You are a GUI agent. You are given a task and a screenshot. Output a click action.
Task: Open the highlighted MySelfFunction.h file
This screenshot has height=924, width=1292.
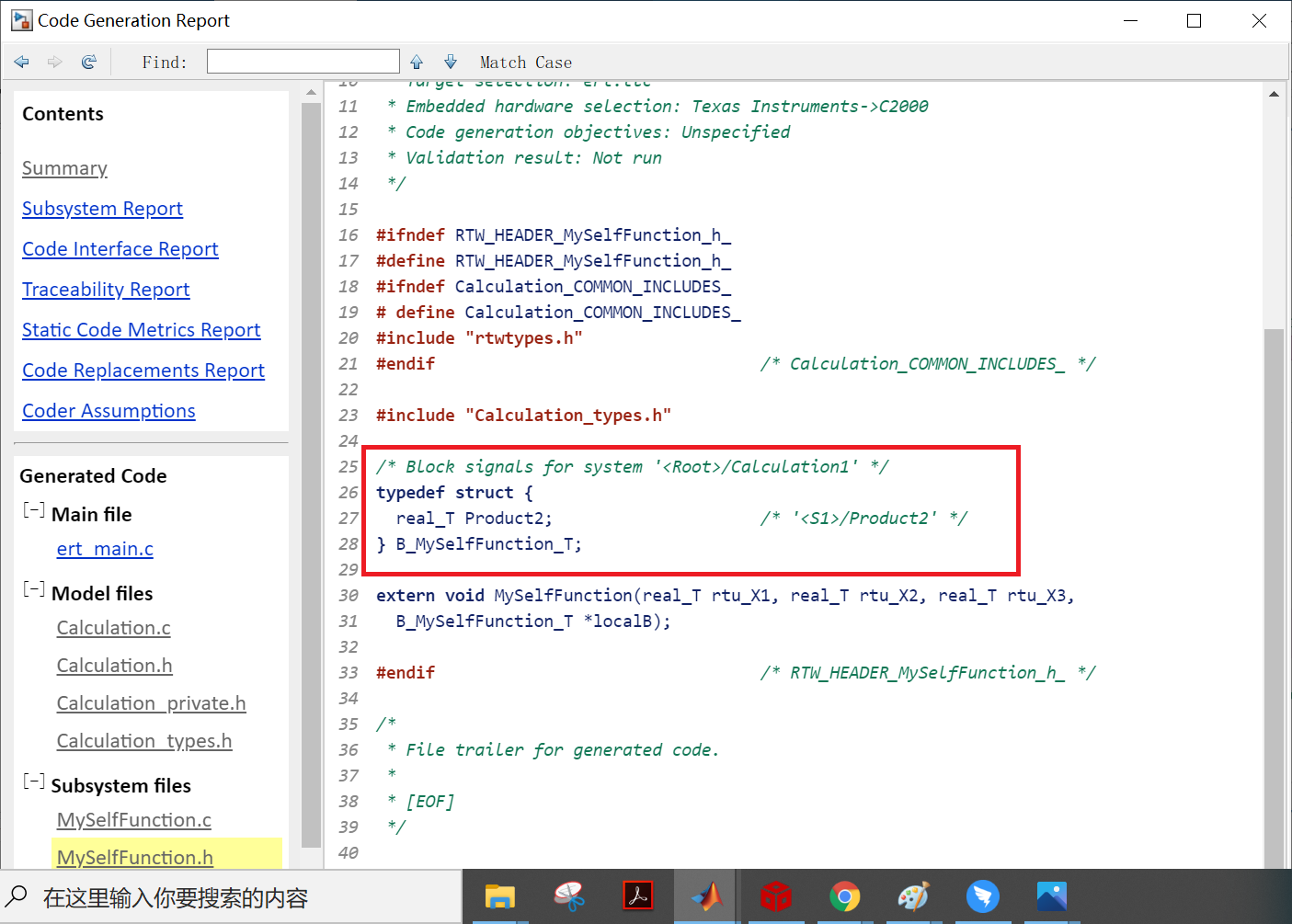click(135, 857)
